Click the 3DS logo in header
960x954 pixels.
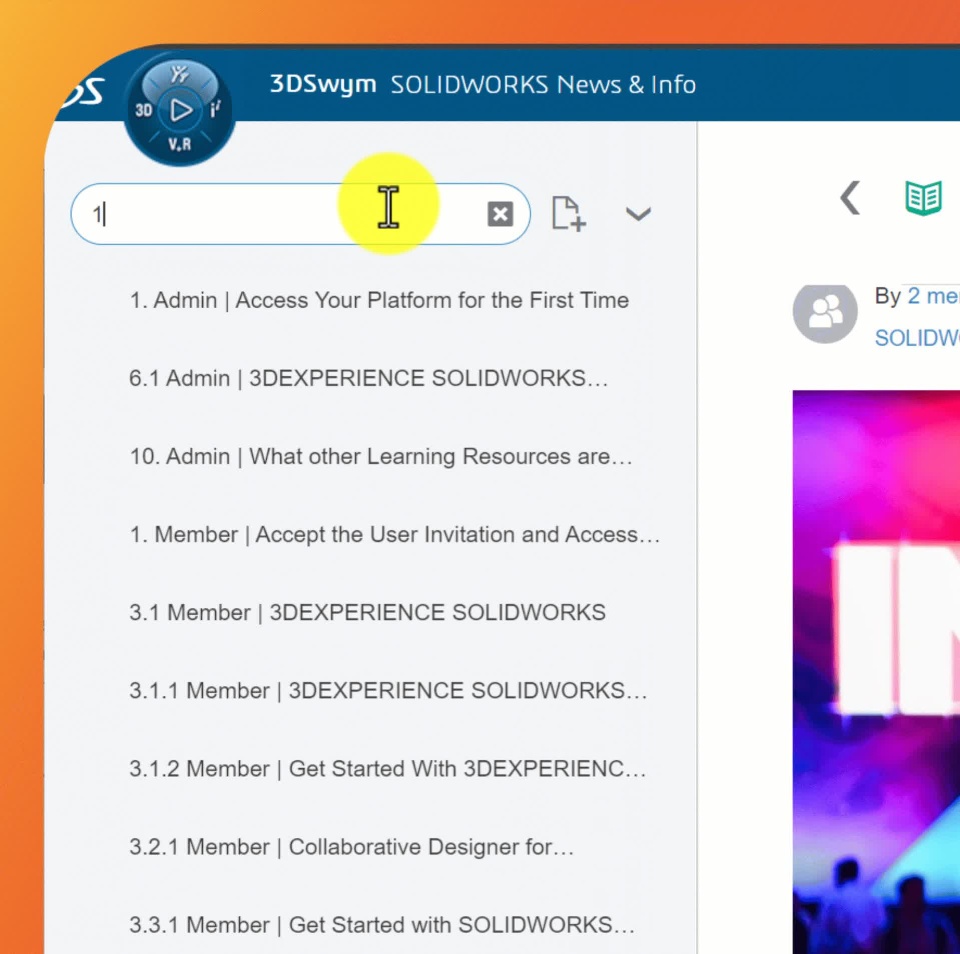(84, 94)
